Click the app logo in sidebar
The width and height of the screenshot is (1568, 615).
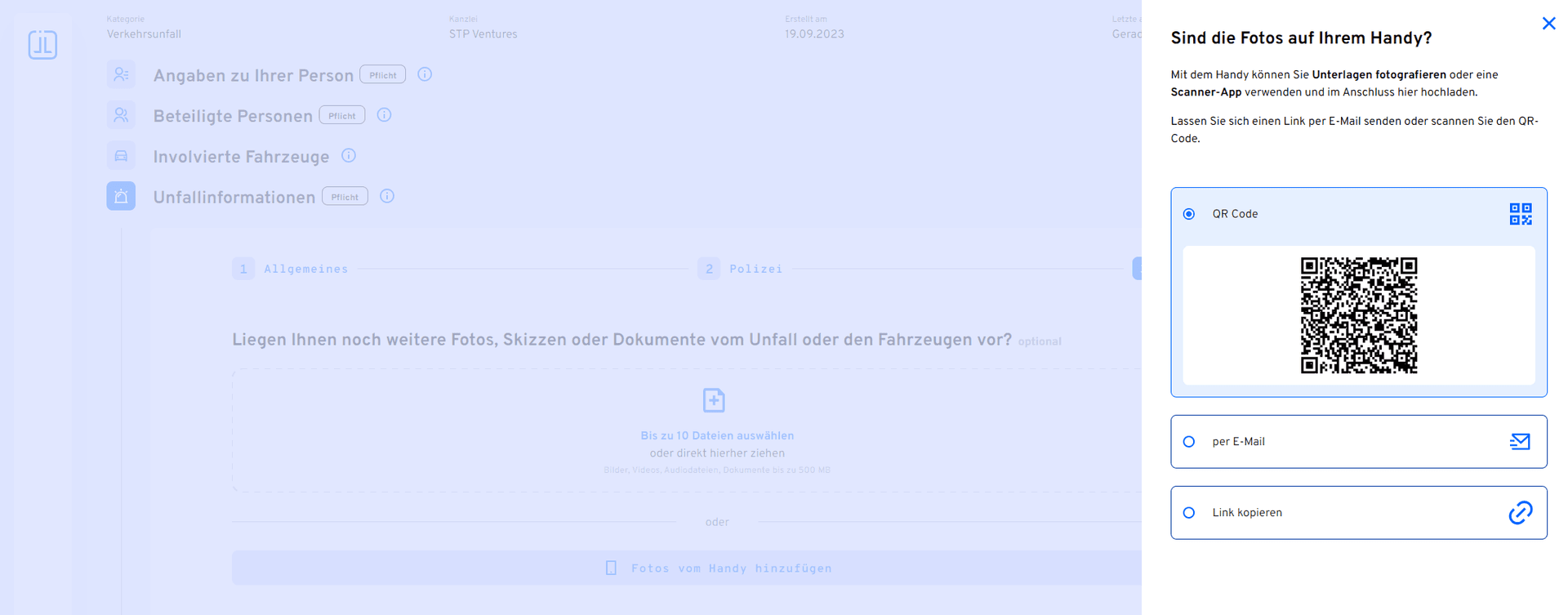pyautogui.click(x=42, y=45)
